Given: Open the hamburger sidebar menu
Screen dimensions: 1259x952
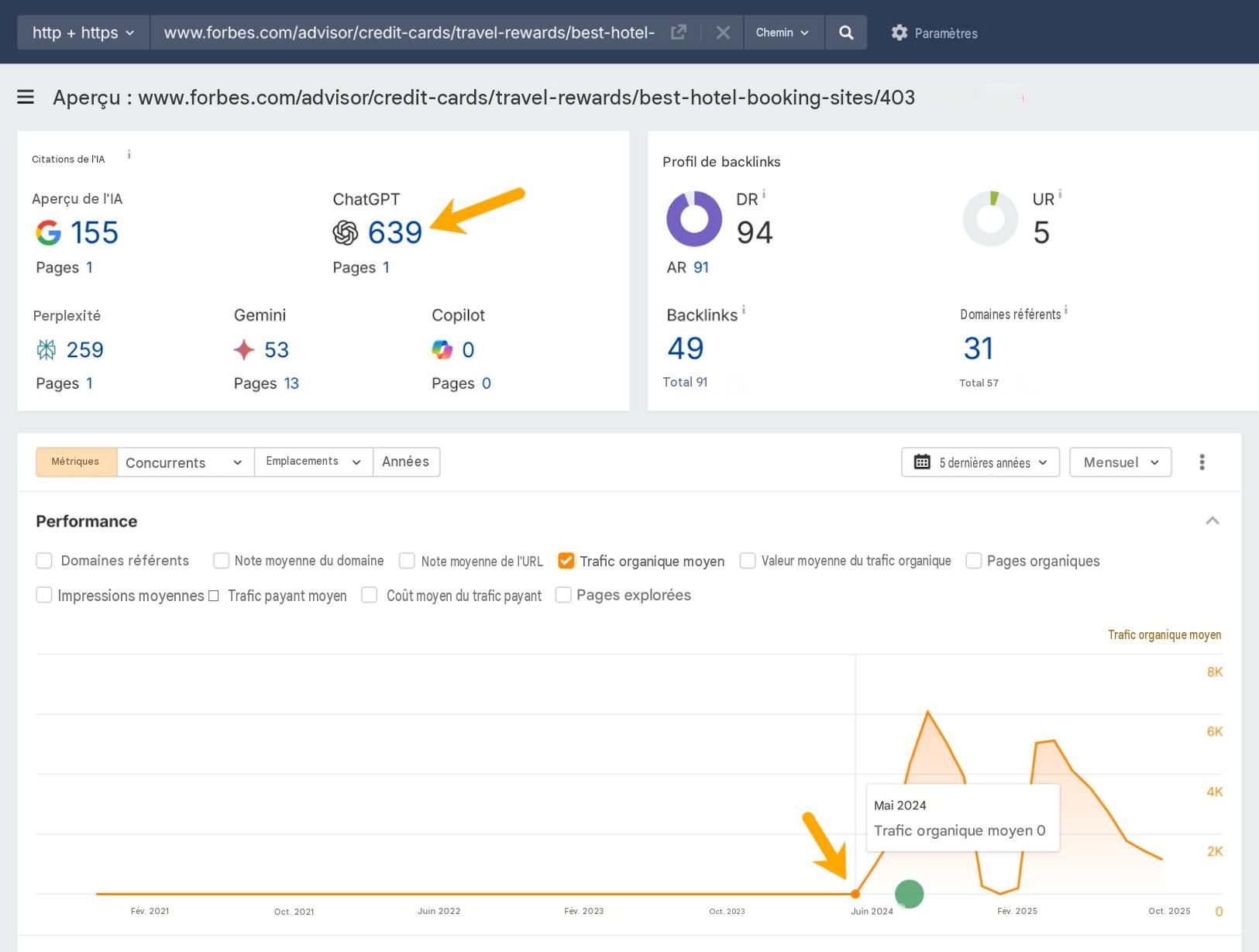Looking at the screenshot, I should click(x=26, y=97).
